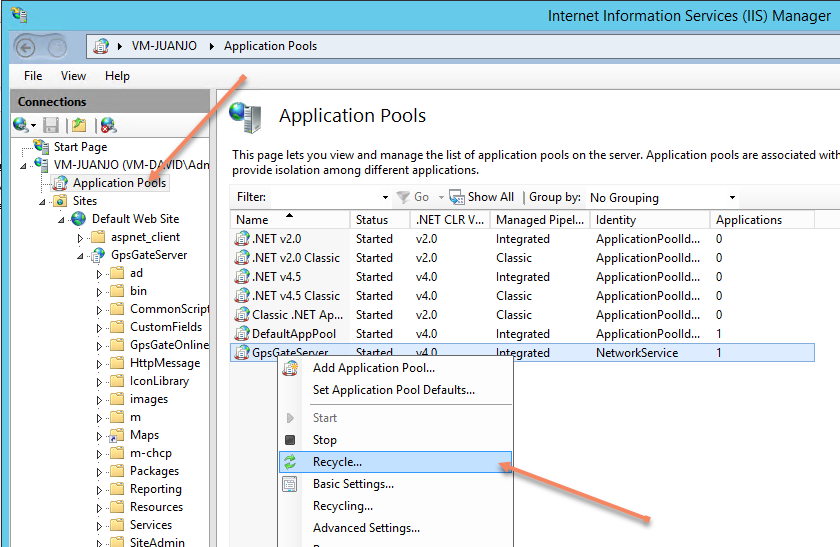Click the Sites folder icon
The height and width of the screenshot is (547, 840).
(61, 201)
